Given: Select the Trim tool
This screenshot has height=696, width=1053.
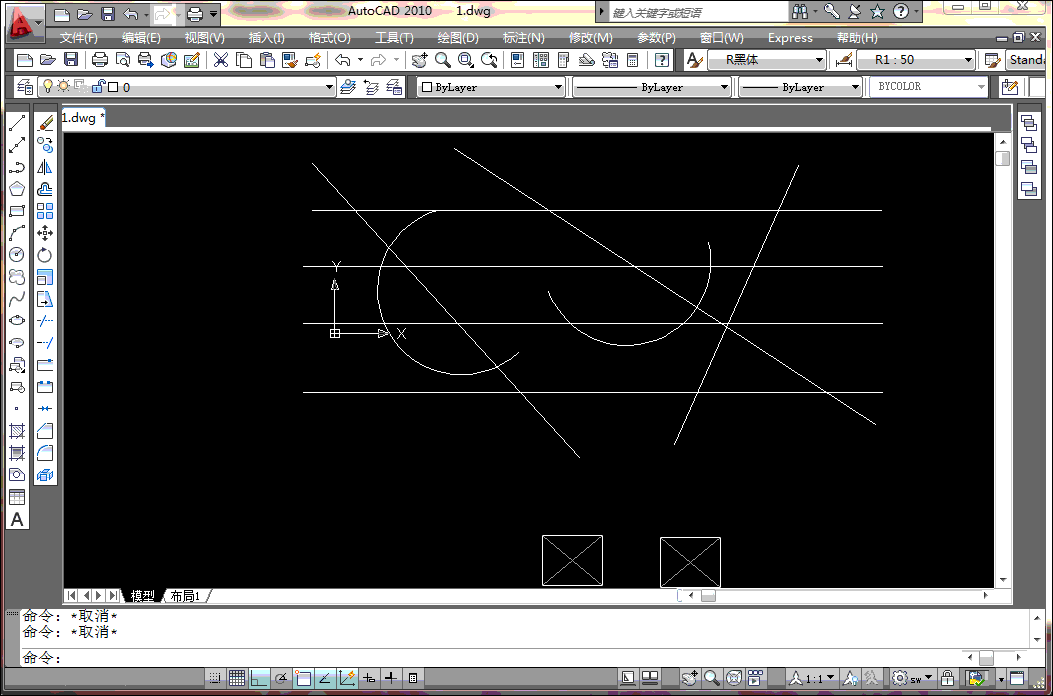Looking at the screenshot, I should click(x=45, y=320).
